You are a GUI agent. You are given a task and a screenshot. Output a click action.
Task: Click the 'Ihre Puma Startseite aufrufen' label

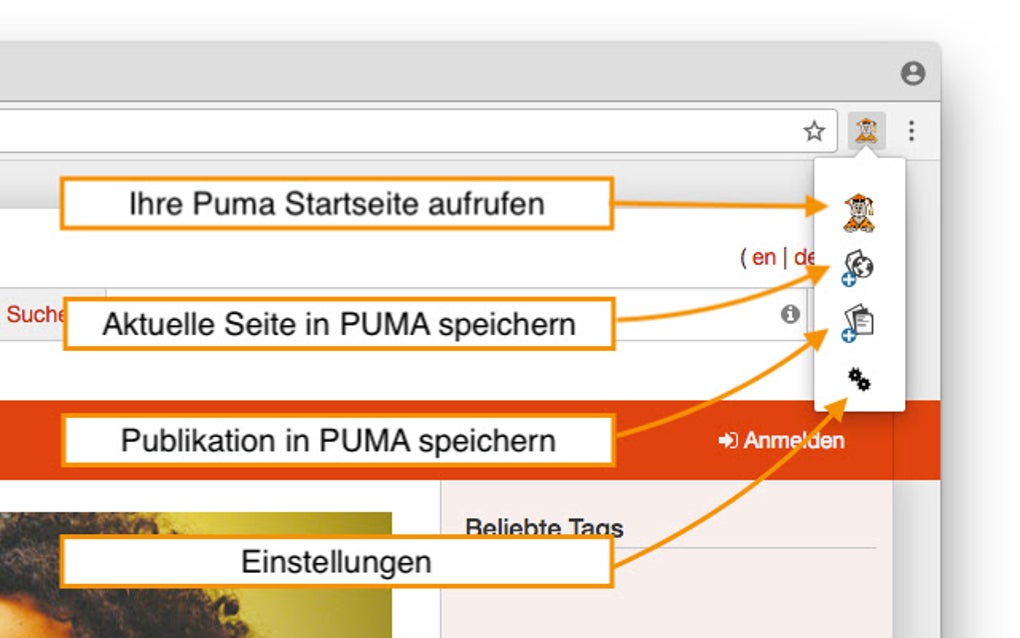(x=336, y=204)
